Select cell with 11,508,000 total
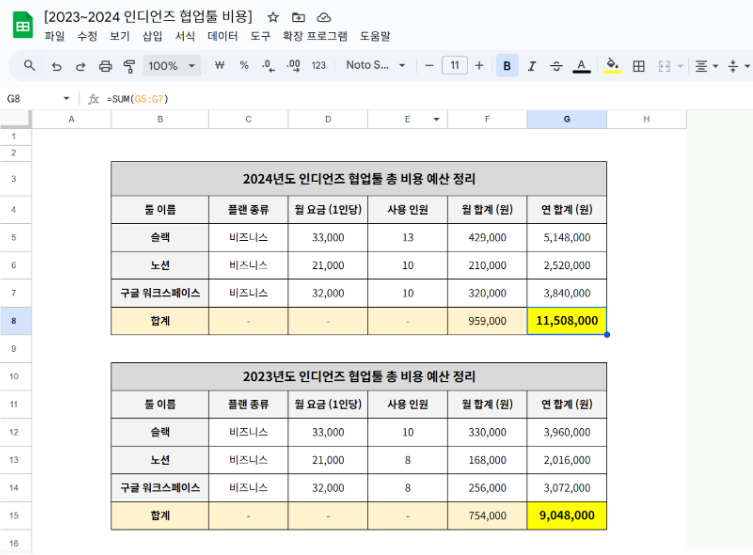Viewport: 753px width, 555px height. click(567, 321)
